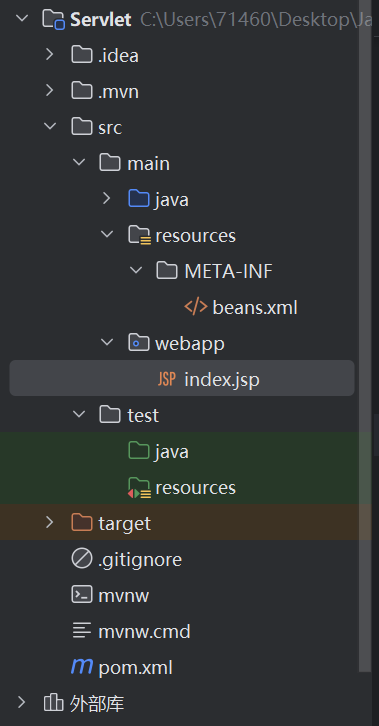Screen dimensions: 379x726
Task: Select the .idea folder name
Action: pyautogui.click(x=118, y=56)
